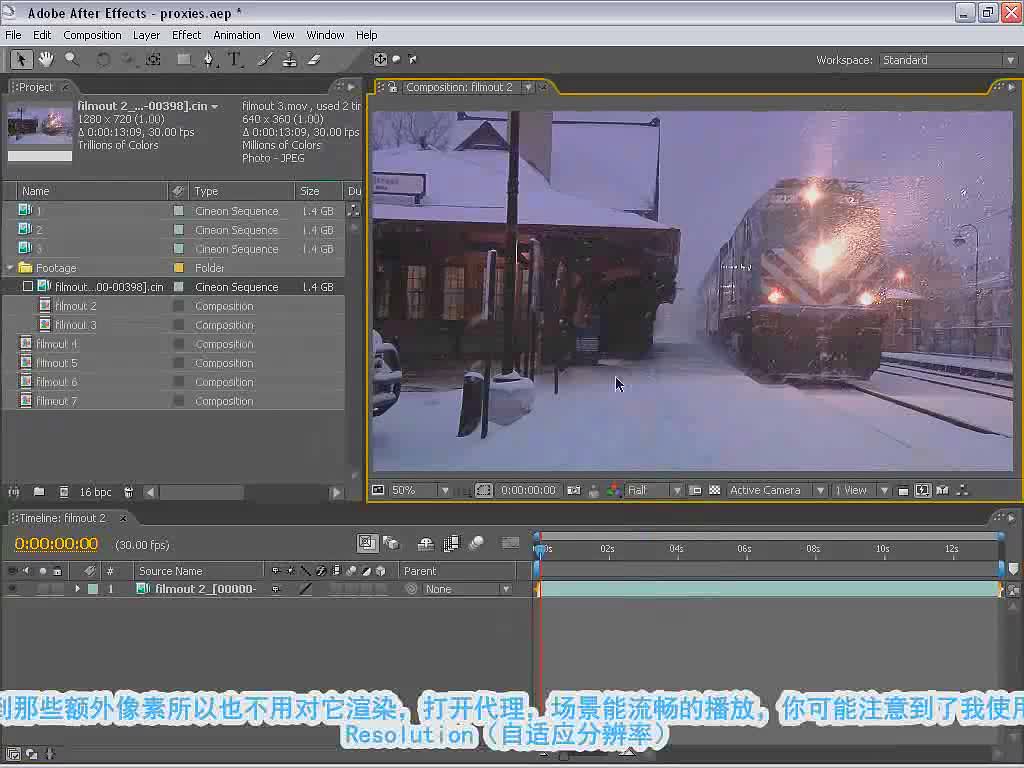1024x768 pixels.
Task: Expand layer 1 properties triangle
Action: [x=77, y=588]
